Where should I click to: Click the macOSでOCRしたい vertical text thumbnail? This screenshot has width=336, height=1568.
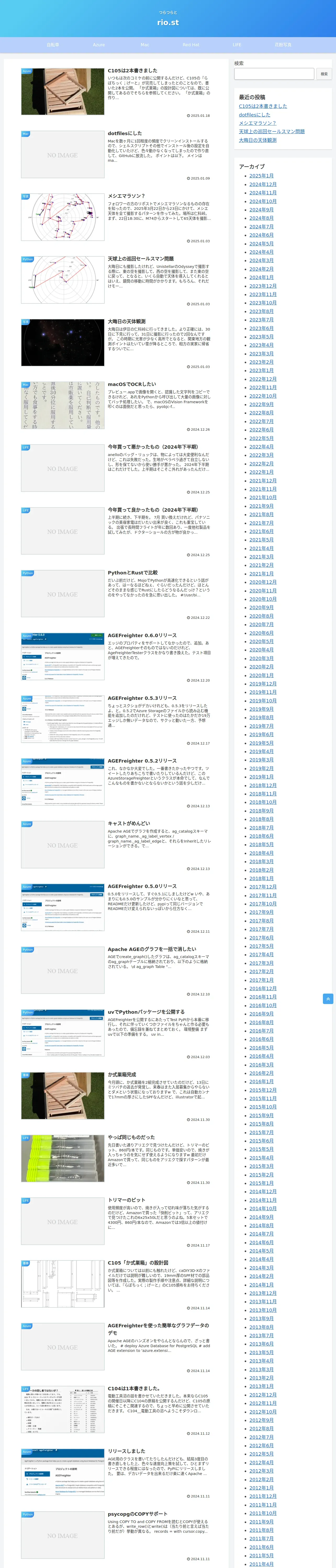coord(62,405)
